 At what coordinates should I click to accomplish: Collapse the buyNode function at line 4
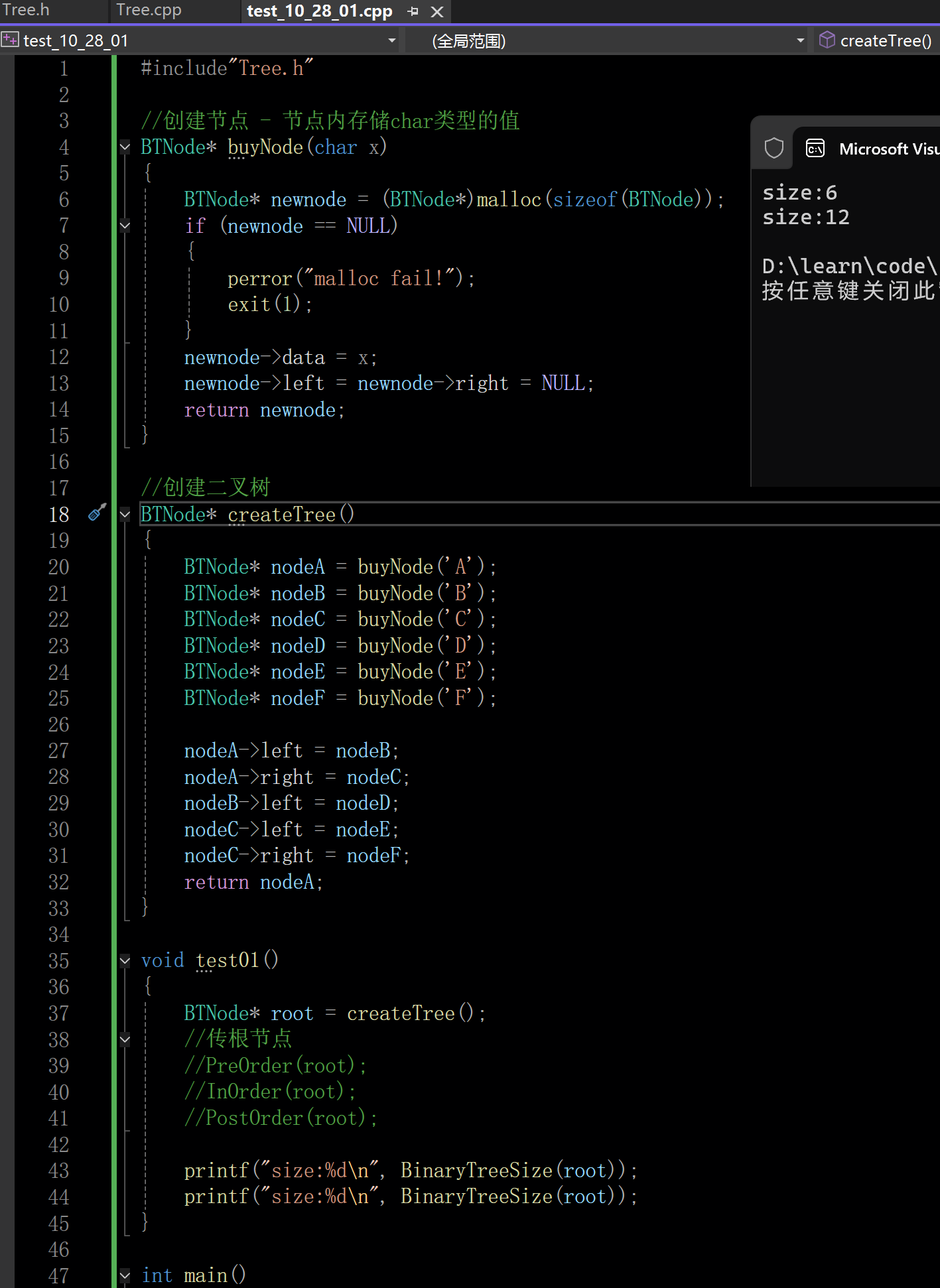pos(125,147)
